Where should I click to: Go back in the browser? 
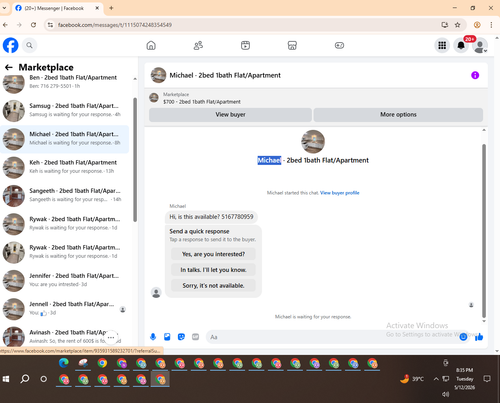(x=5, y=25)
